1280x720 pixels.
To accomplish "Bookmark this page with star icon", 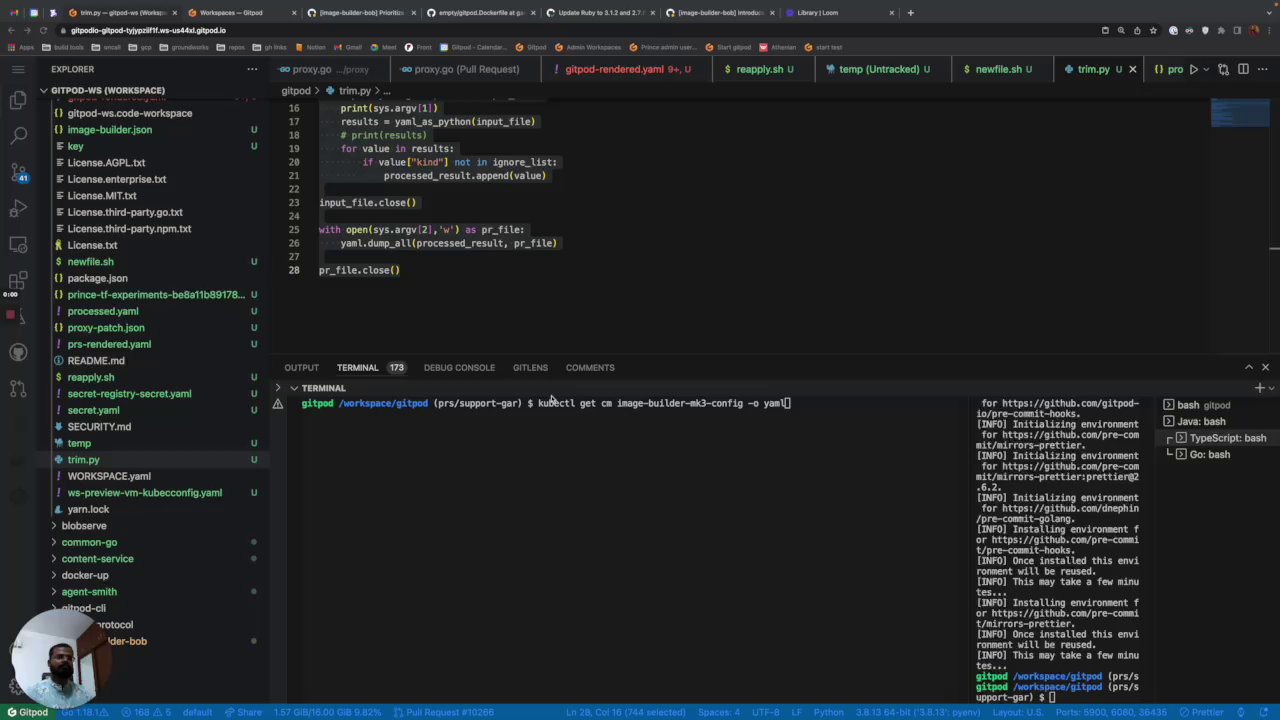I will 1153,30.
